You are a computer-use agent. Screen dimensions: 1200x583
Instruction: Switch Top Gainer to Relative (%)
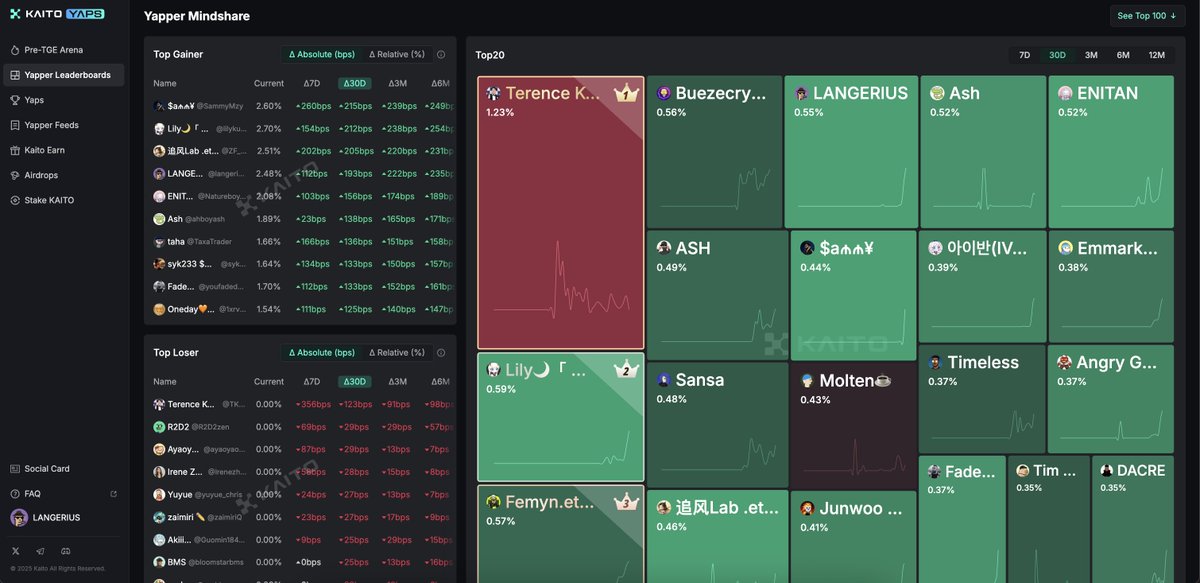click(x=397, y=55)
